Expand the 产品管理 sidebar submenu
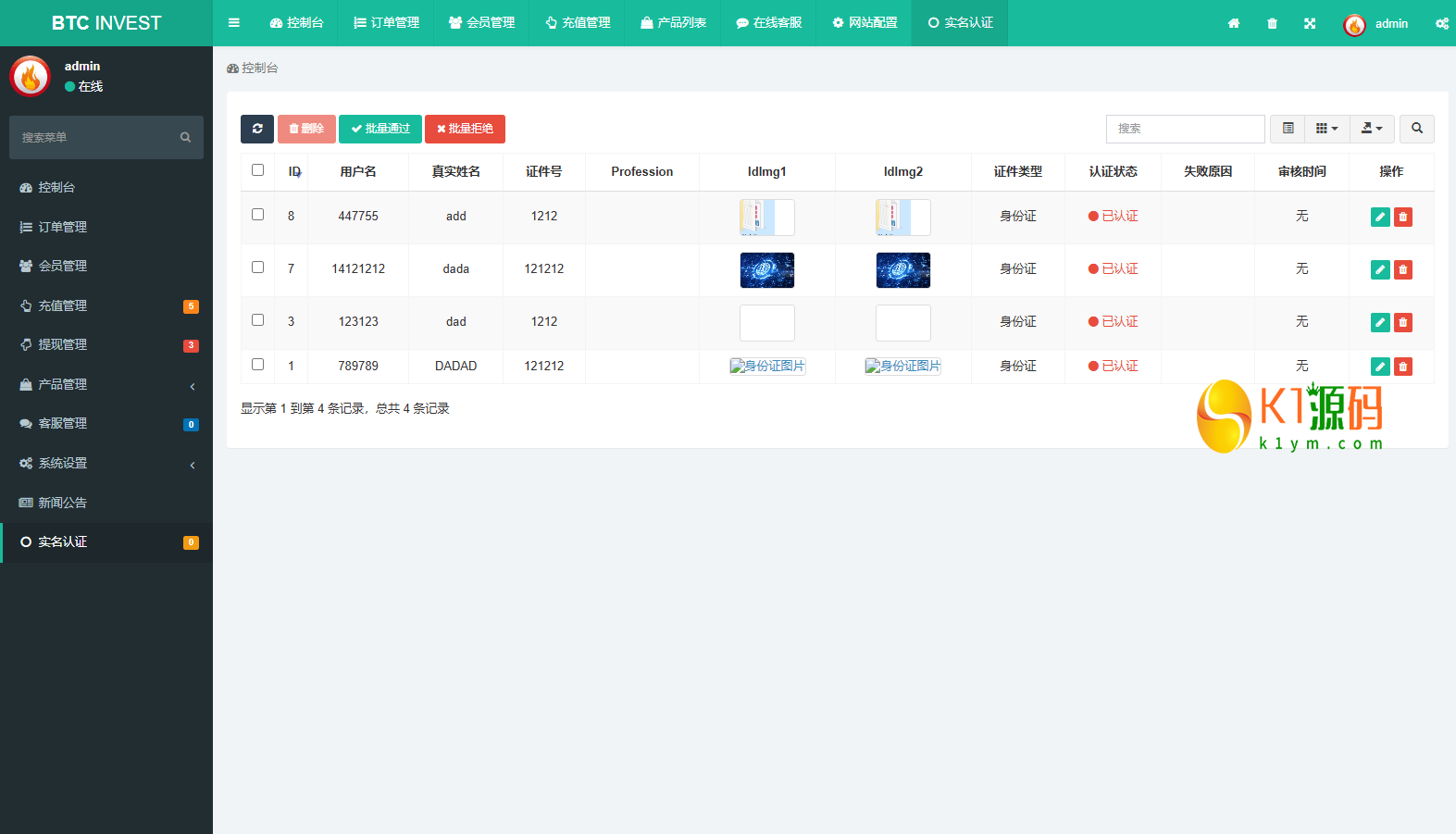Image resolution: width=1456 pixels, height=834 pixels. 106,384
